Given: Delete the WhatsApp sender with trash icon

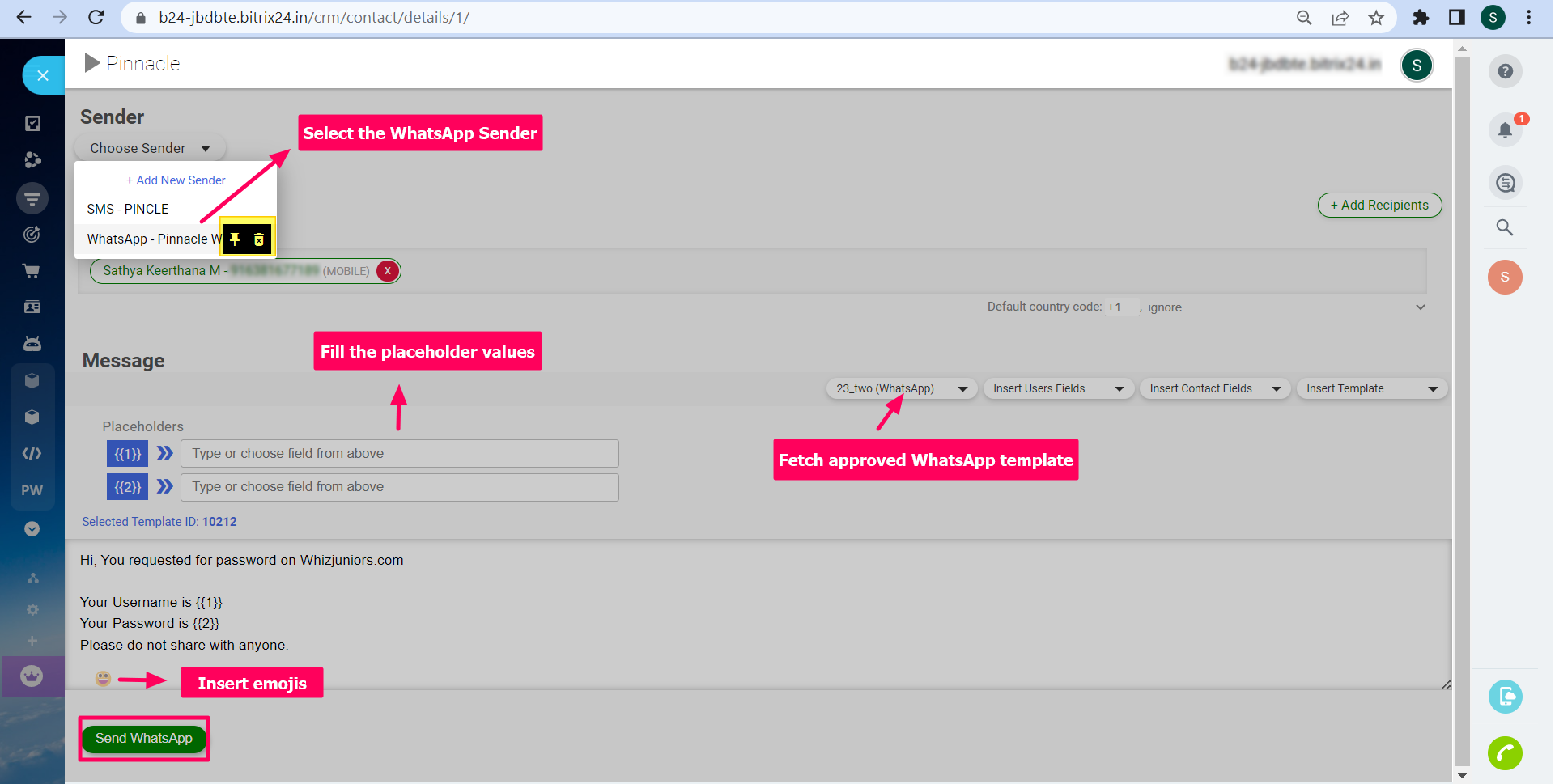Looking at the screenshot, I should (x=259, y=239).
